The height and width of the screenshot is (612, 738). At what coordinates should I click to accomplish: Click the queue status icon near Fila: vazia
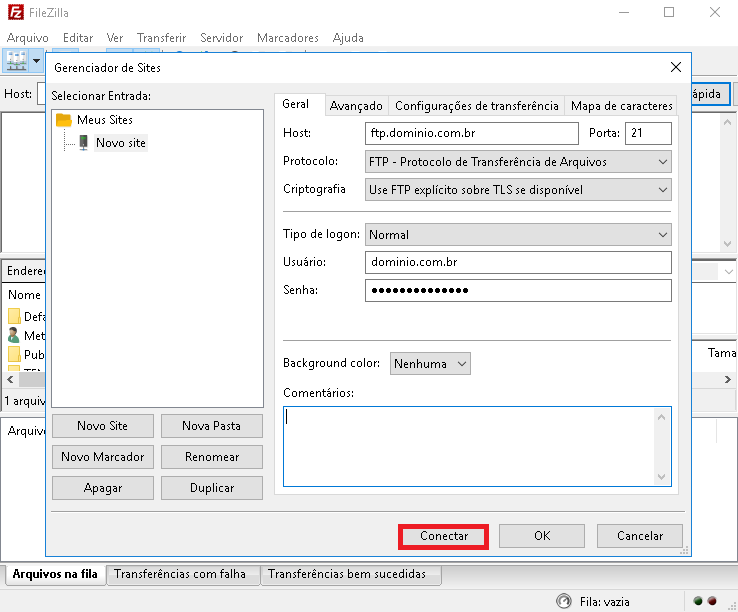[x=565, y=601]
